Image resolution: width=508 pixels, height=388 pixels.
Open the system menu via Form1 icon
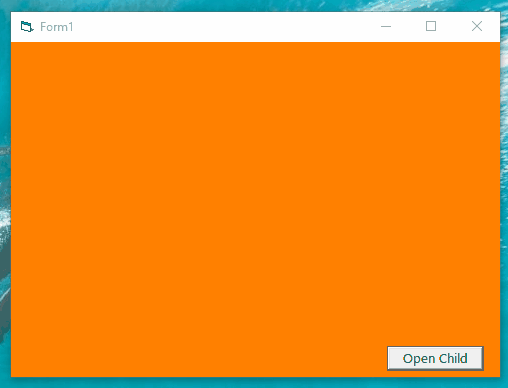27,26
